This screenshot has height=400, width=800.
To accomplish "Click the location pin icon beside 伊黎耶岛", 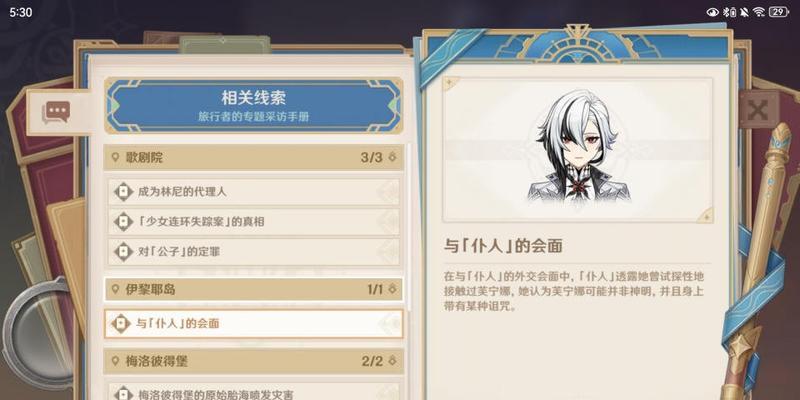I will pyautogui.click(x=115, y=289).
